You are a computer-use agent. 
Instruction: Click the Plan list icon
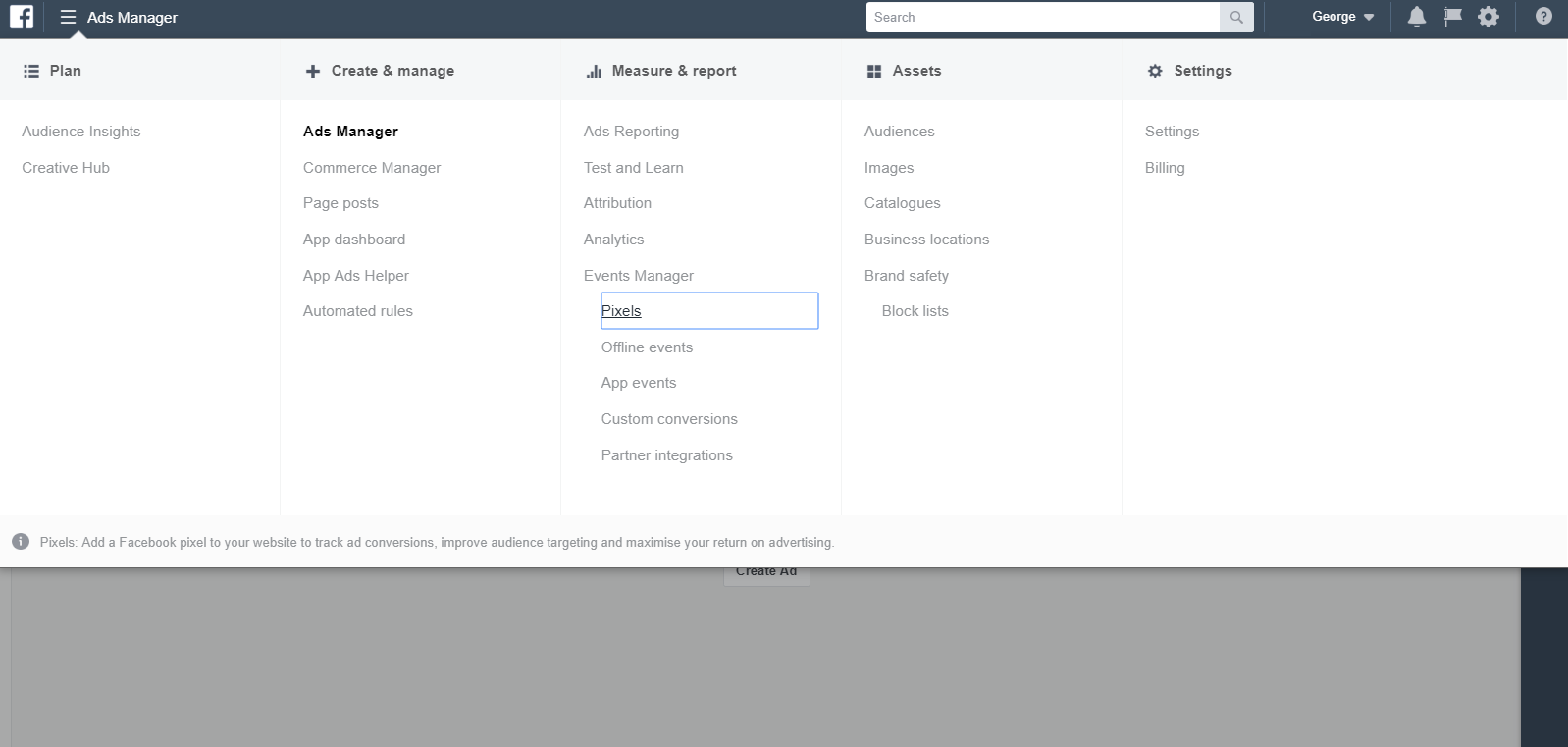coord(31,71)
